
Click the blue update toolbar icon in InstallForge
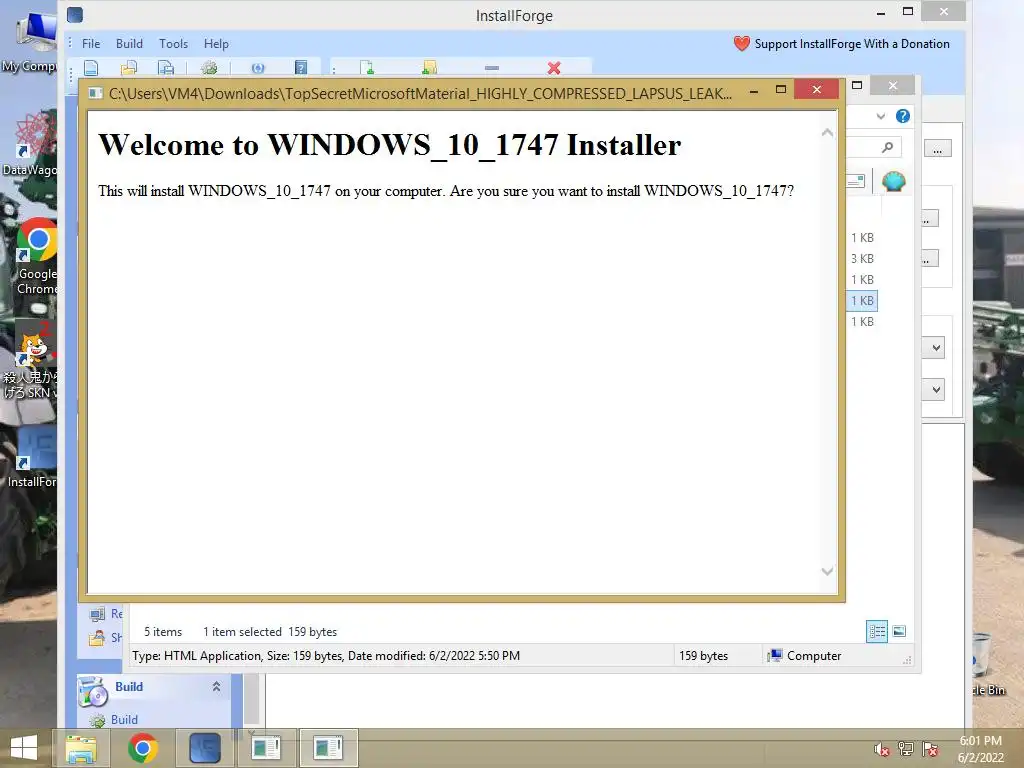[257, 67]
